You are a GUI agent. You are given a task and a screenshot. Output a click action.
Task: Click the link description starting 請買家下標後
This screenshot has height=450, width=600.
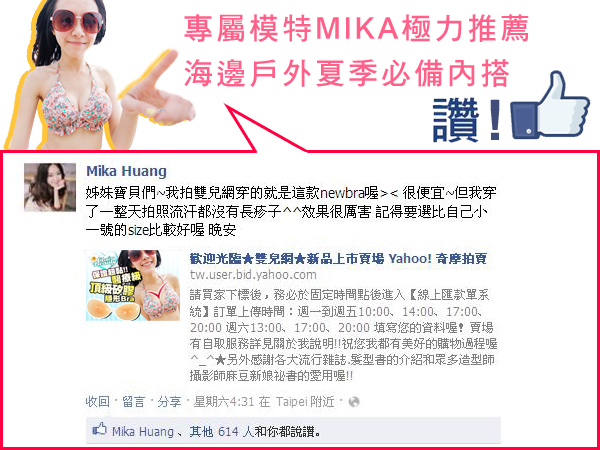pyautogui.click(x=344, y=336)
